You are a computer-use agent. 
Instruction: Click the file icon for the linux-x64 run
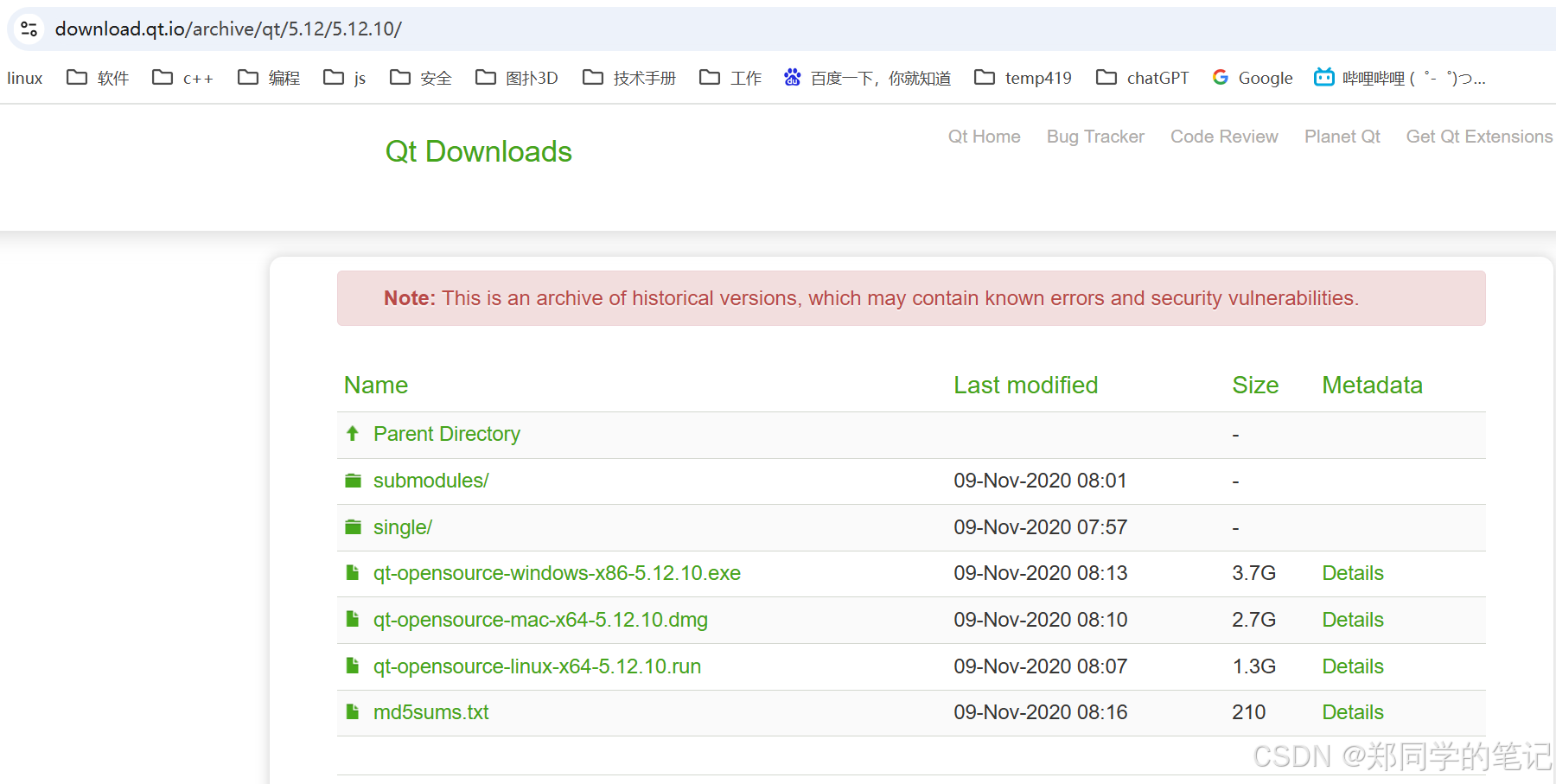tap(353, 666)
